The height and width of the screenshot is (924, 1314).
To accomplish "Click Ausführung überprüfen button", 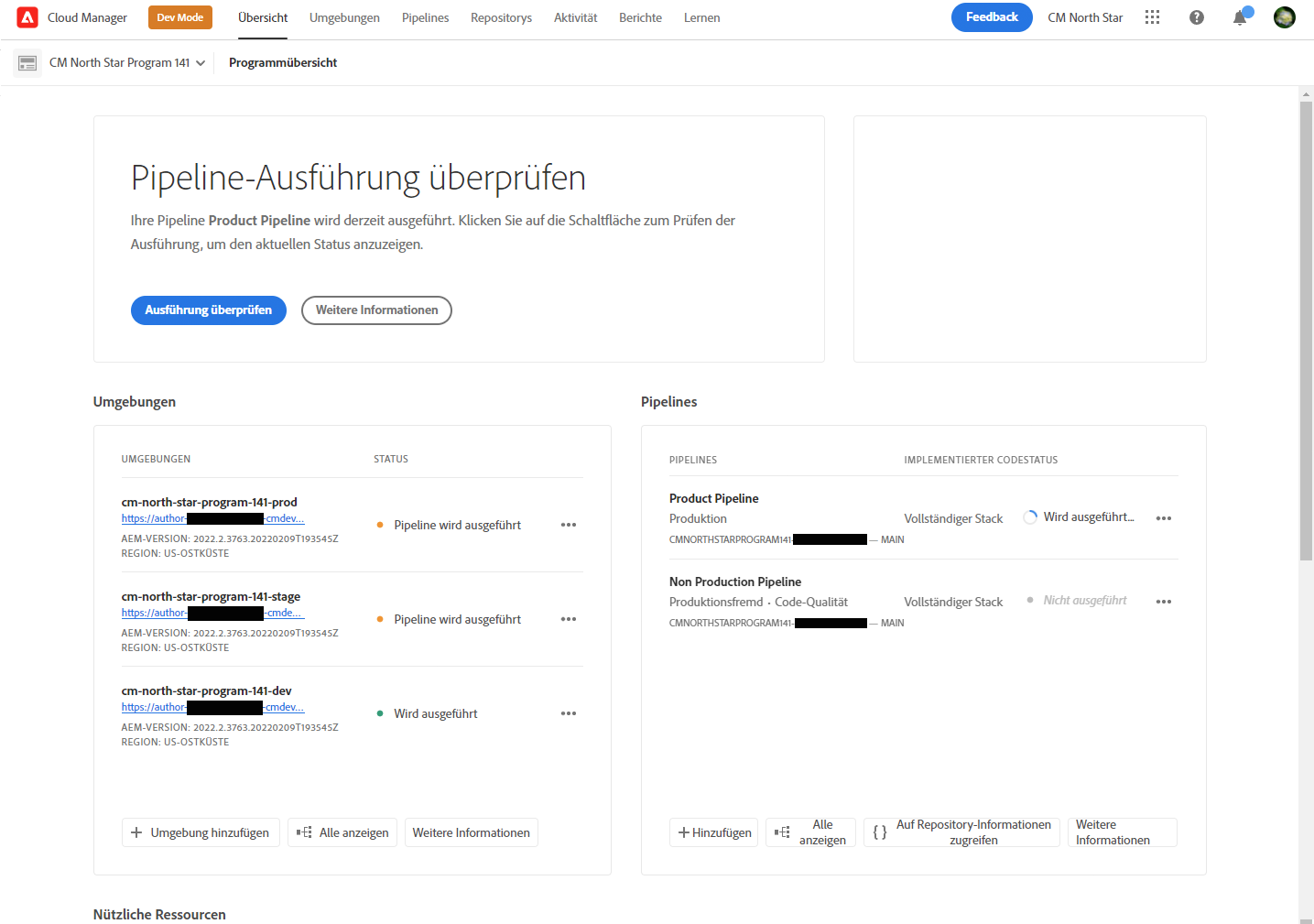I will [x=209, y=310].
